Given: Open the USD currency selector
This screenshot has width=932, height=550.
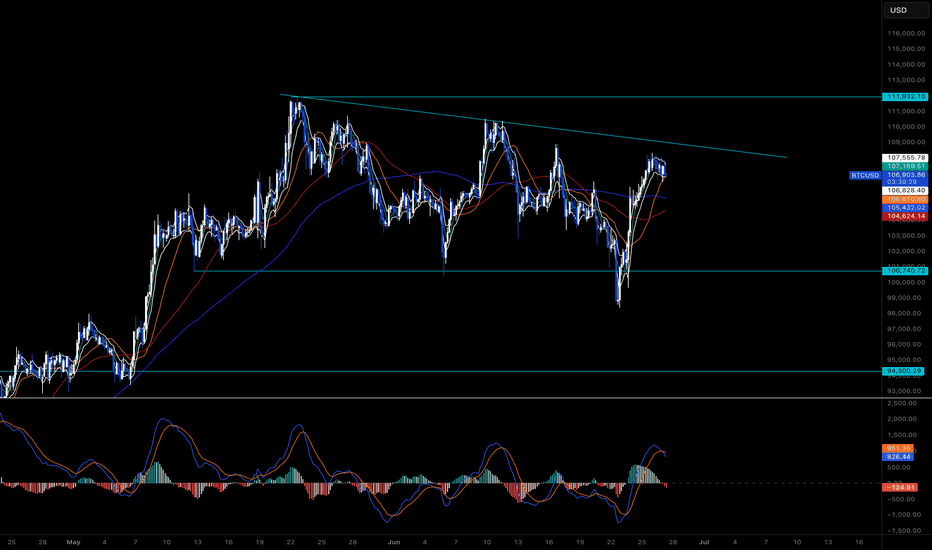Looking at the screenshot, I should click(x=905, y=10).
